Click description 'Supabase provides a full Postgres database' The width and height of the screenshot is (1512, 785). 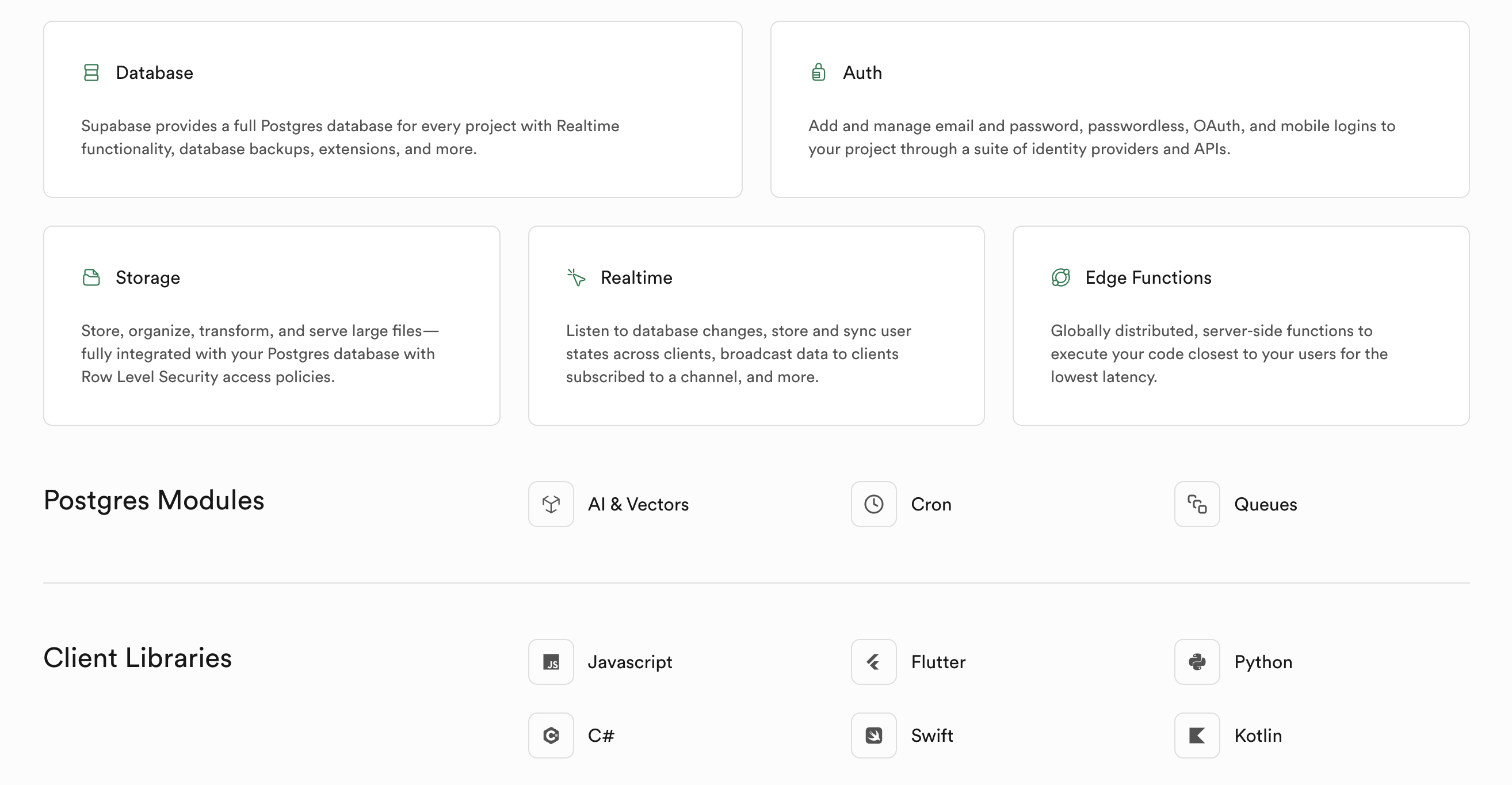[x=350, y=138]
